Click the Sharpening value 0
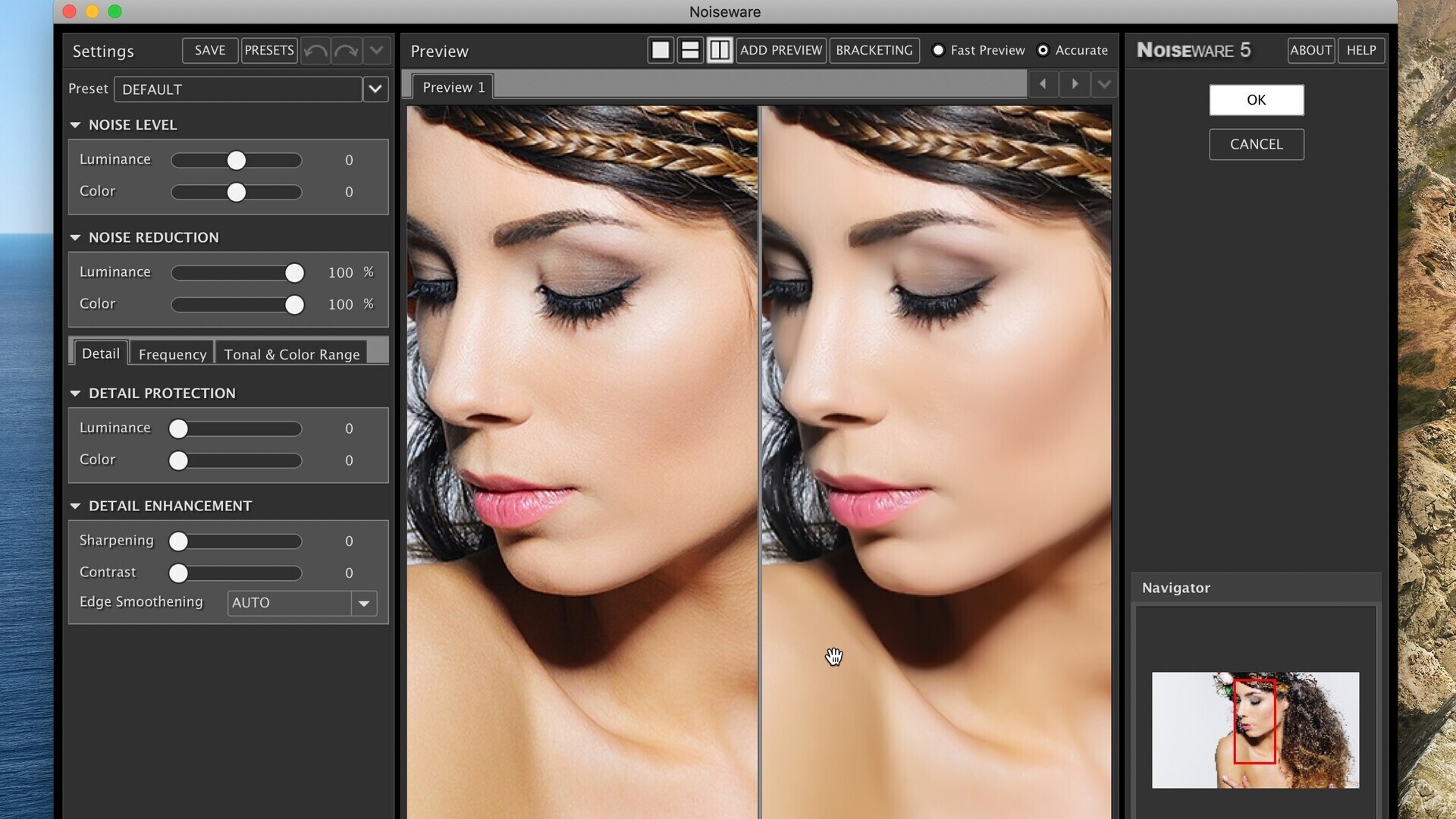Screen dimensions: 1456x819 (349, 541)
